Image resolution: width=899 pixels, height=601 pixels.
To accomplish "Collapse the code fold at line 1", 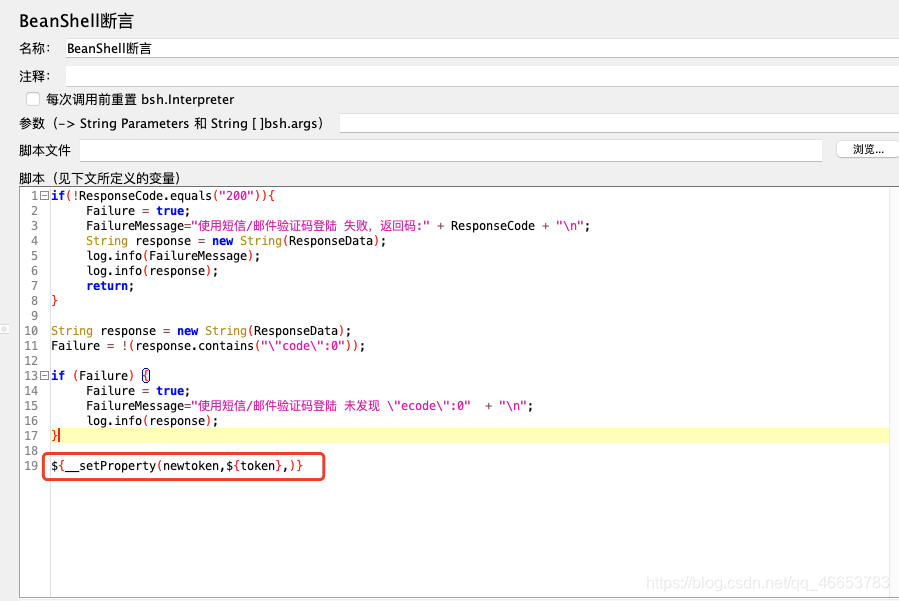I will tap(44, 196).
